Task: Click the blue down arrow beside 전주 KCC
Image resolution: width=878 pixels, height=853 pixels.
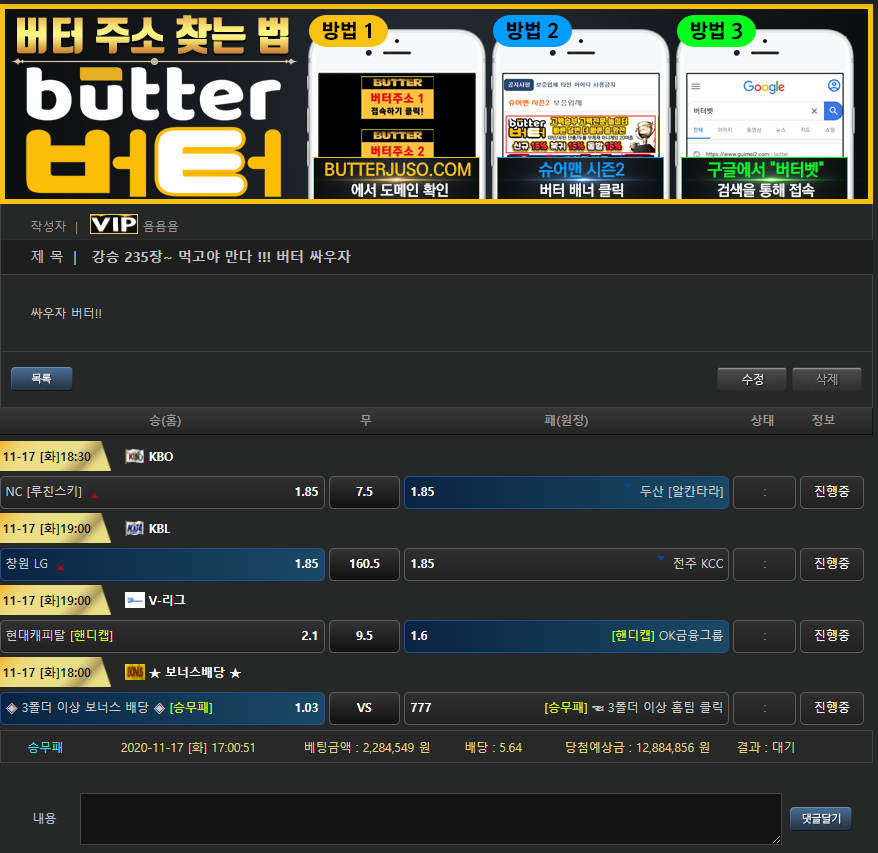Action: coord(660,559)
